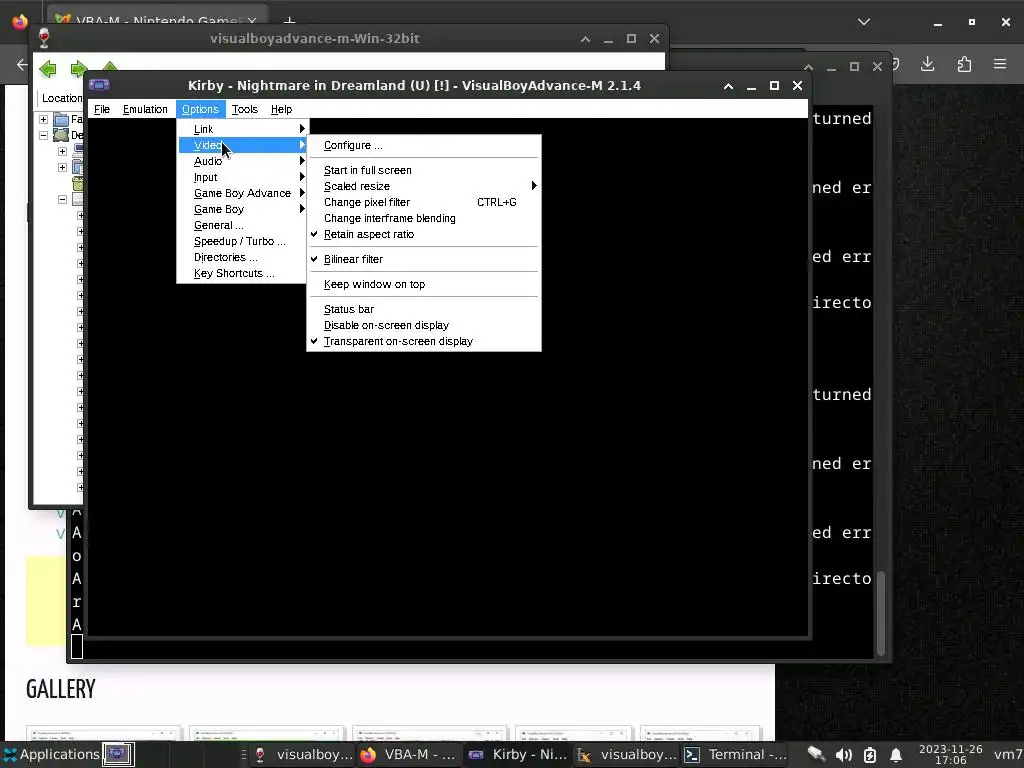Open Firefox downloads arrow icon
This screenshot has width=1024, height=768.
[x=927, y=64]
